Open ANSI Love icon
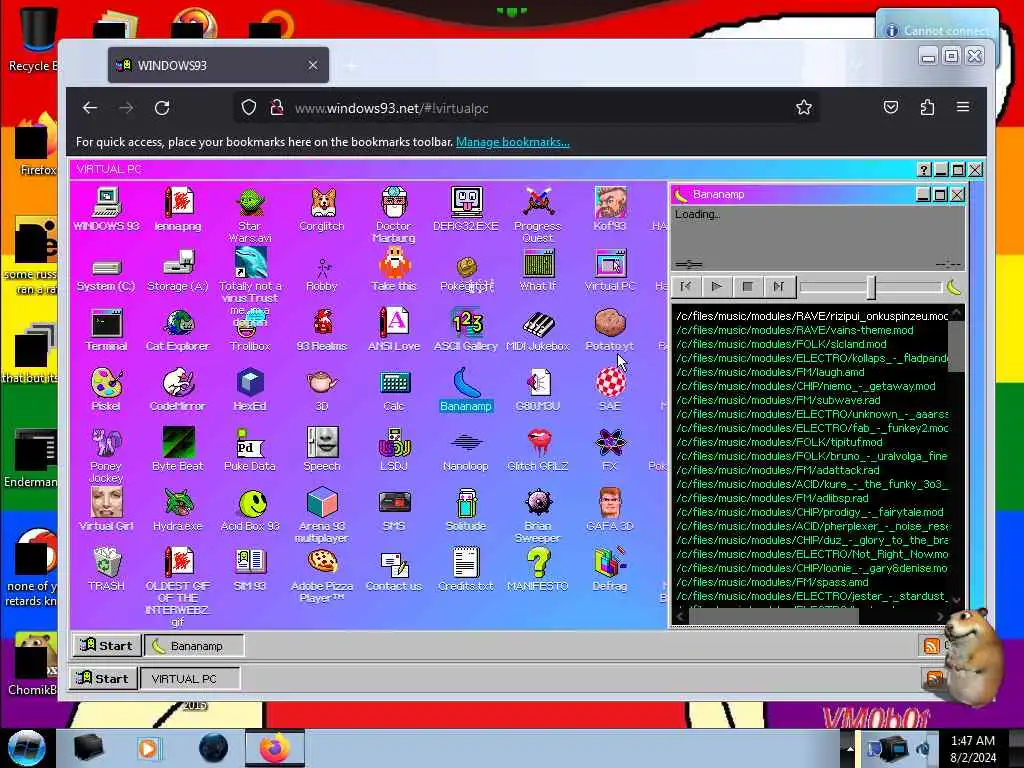The width and height of the screenshot is (1024, 768). (393, 330)
